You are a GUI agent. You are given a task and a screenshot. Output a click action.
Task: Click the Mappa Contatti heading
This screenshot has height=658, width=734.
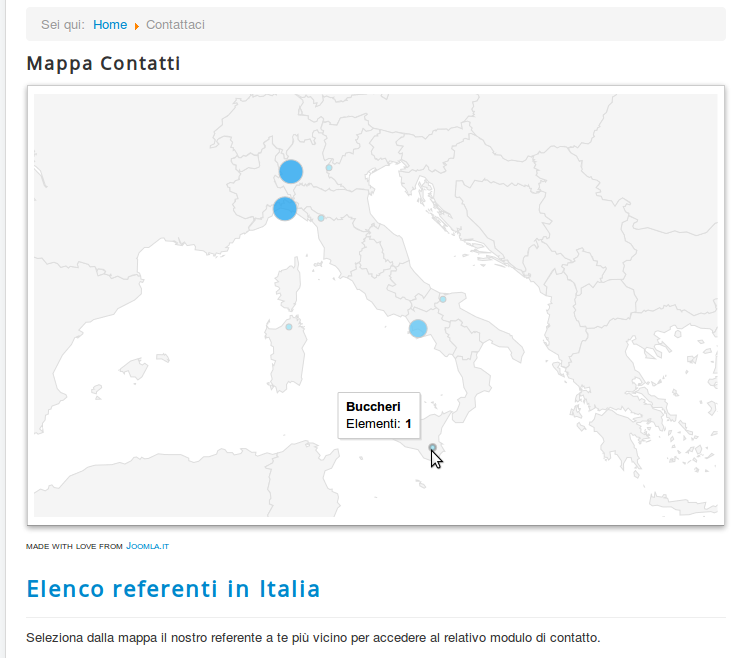point(103,64)
